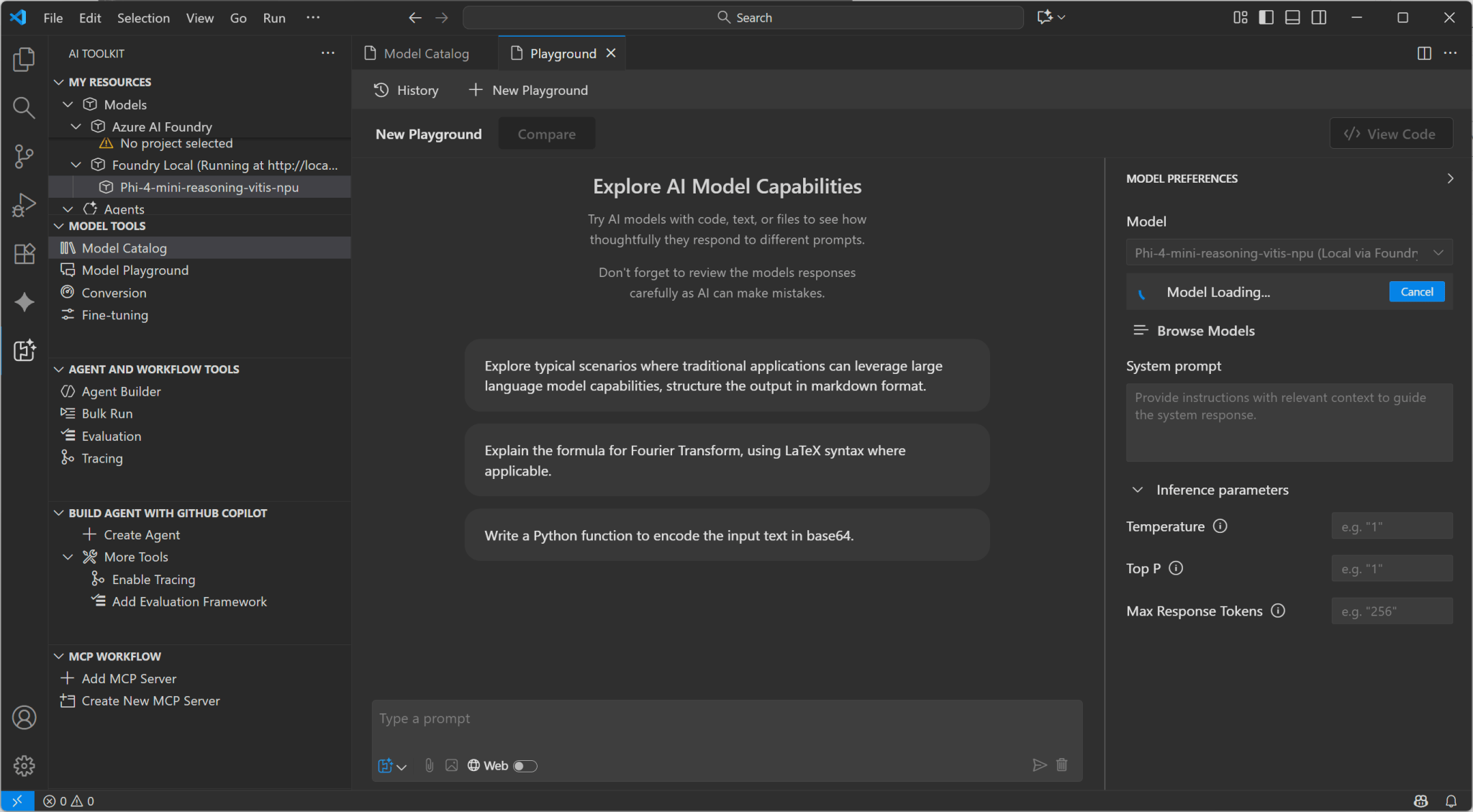Open the Explorer view in activity bar
This screenshot has width=1473, height=812.
tap(24, 60)
